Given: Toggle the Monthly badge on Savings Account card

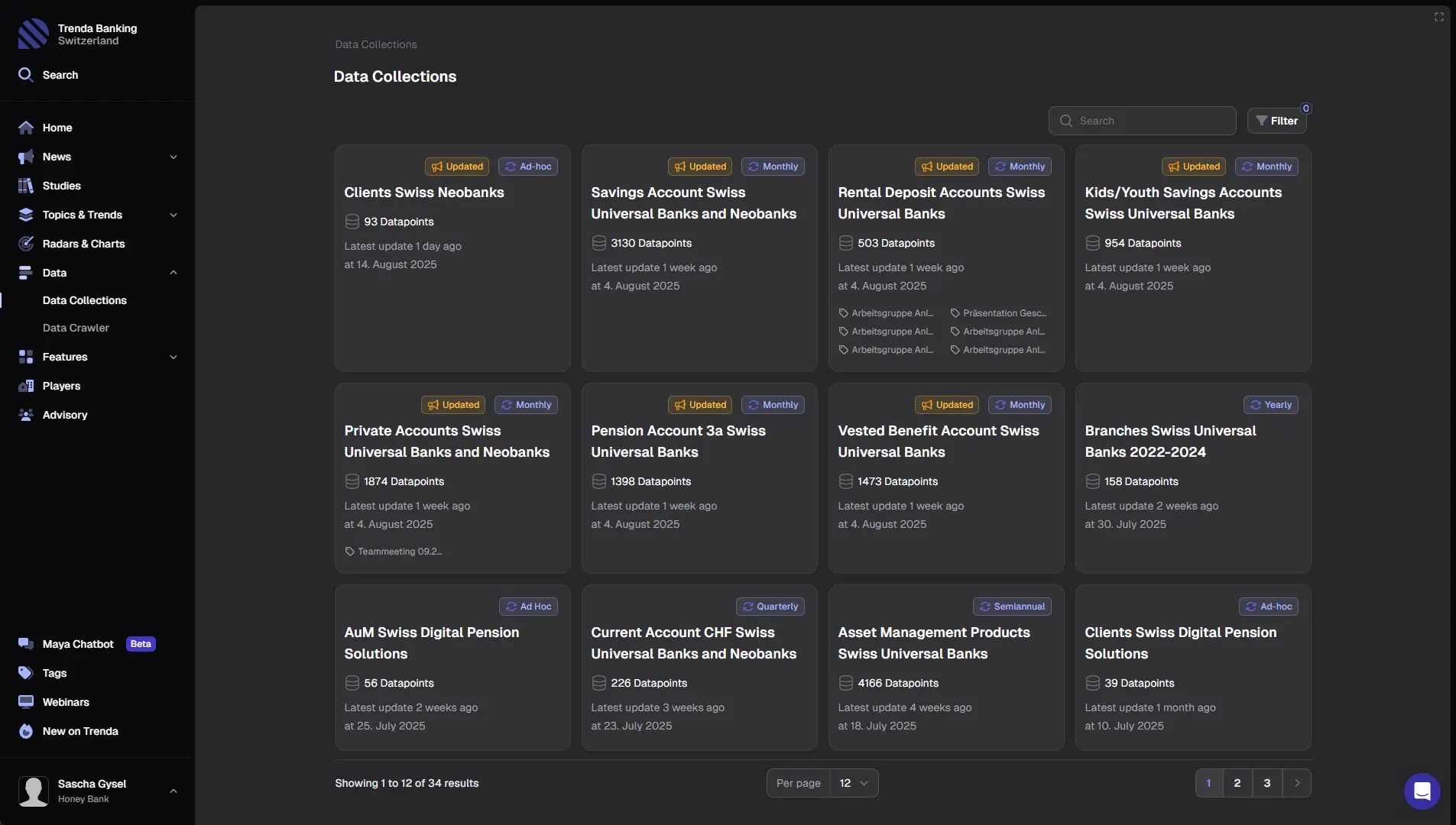Looking at the screenshot, I should click(x=773, y=167).
